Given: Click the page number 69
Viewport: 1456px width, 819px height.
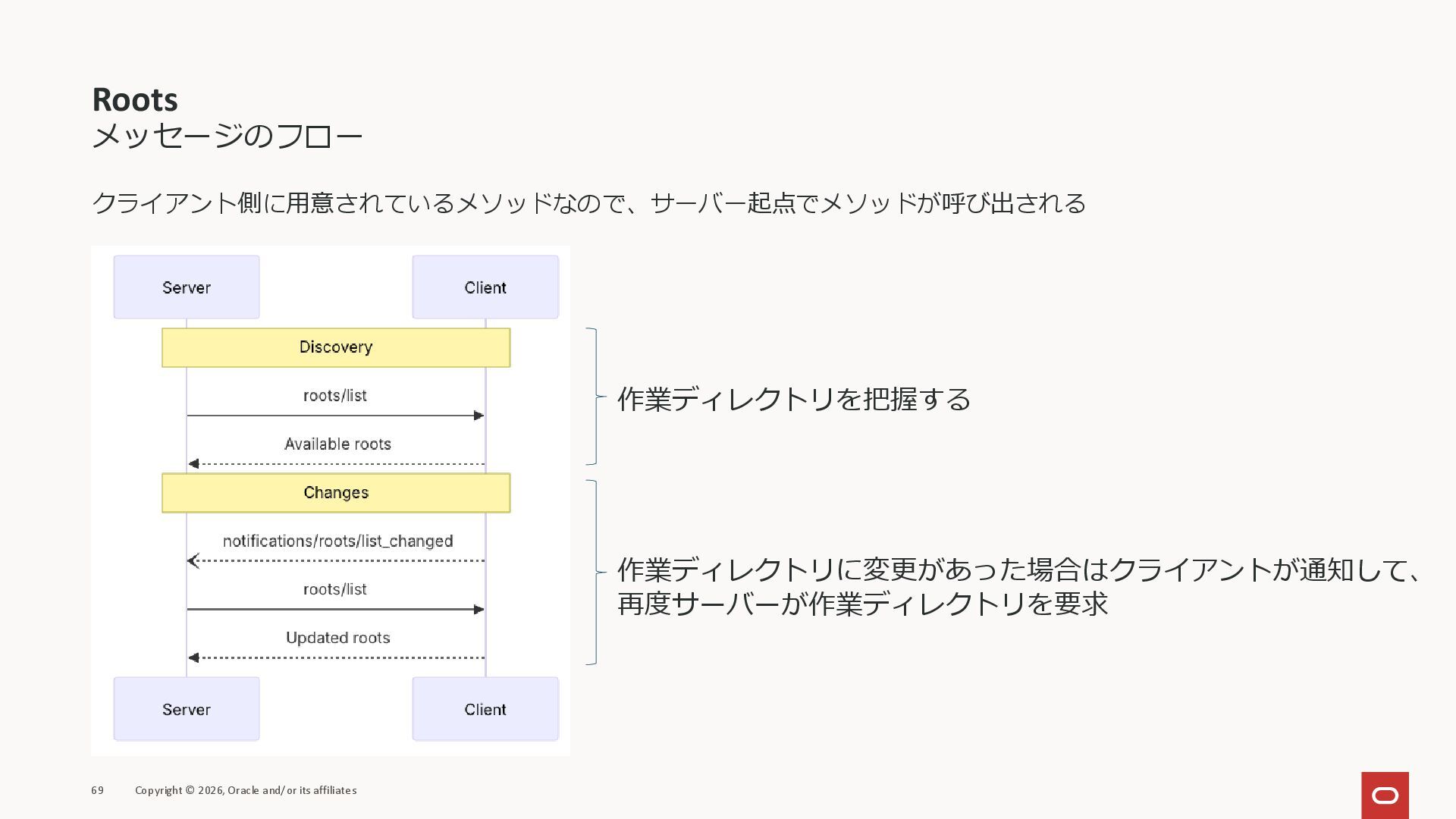Looking at the screenshot, I should tap(97, 790).
